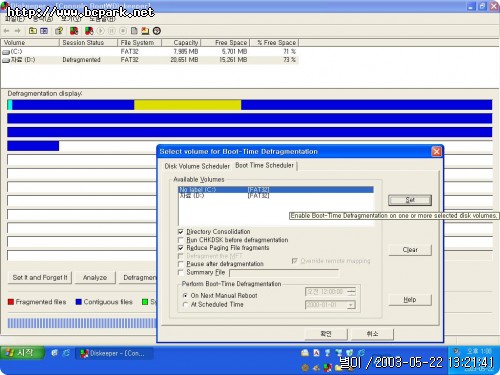This screenshot has height=375, width=500.
Task: Open the scheduled date dropdown
Action: click(351, 305)
